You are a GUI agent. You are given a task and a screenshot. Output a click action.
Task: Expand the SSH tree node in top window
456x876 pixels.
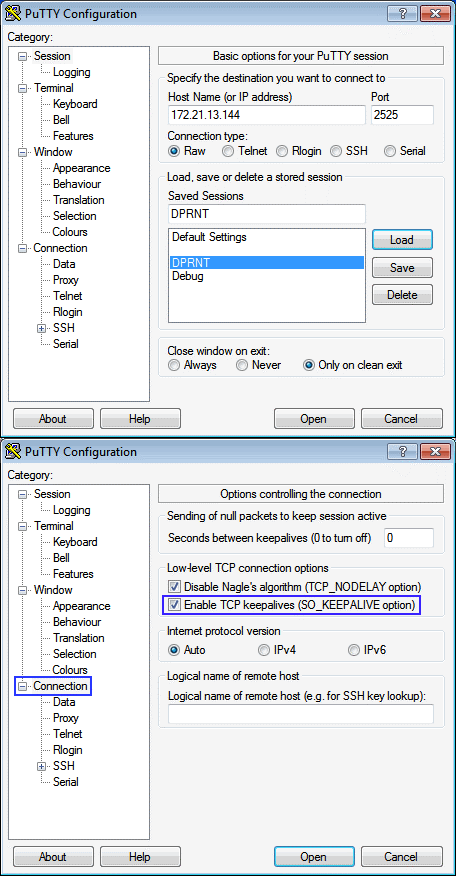click(41, 328)
